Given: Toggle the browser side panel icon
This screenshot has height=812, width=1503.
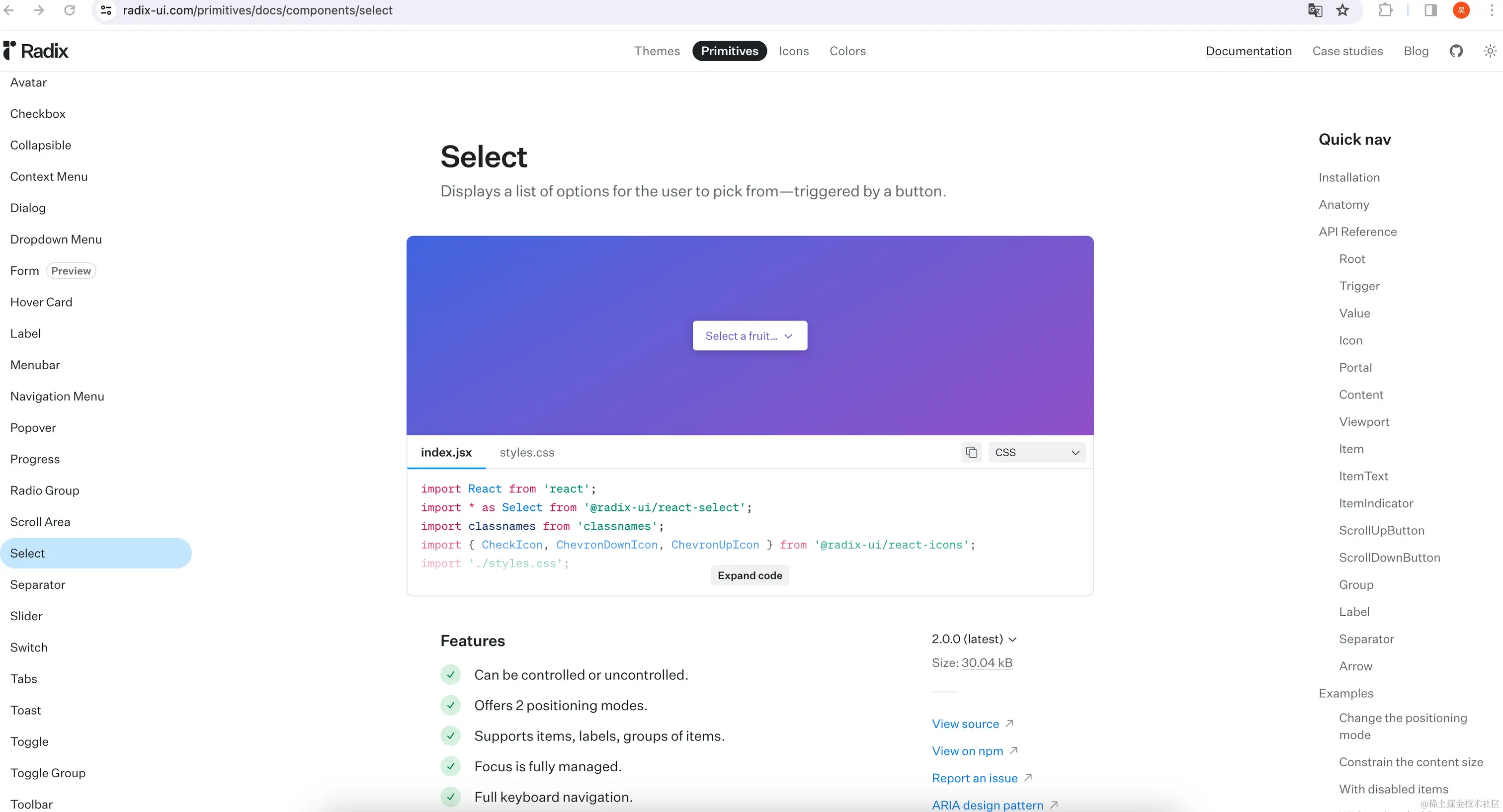Looking at the screenshot, I should point(1430,10).
